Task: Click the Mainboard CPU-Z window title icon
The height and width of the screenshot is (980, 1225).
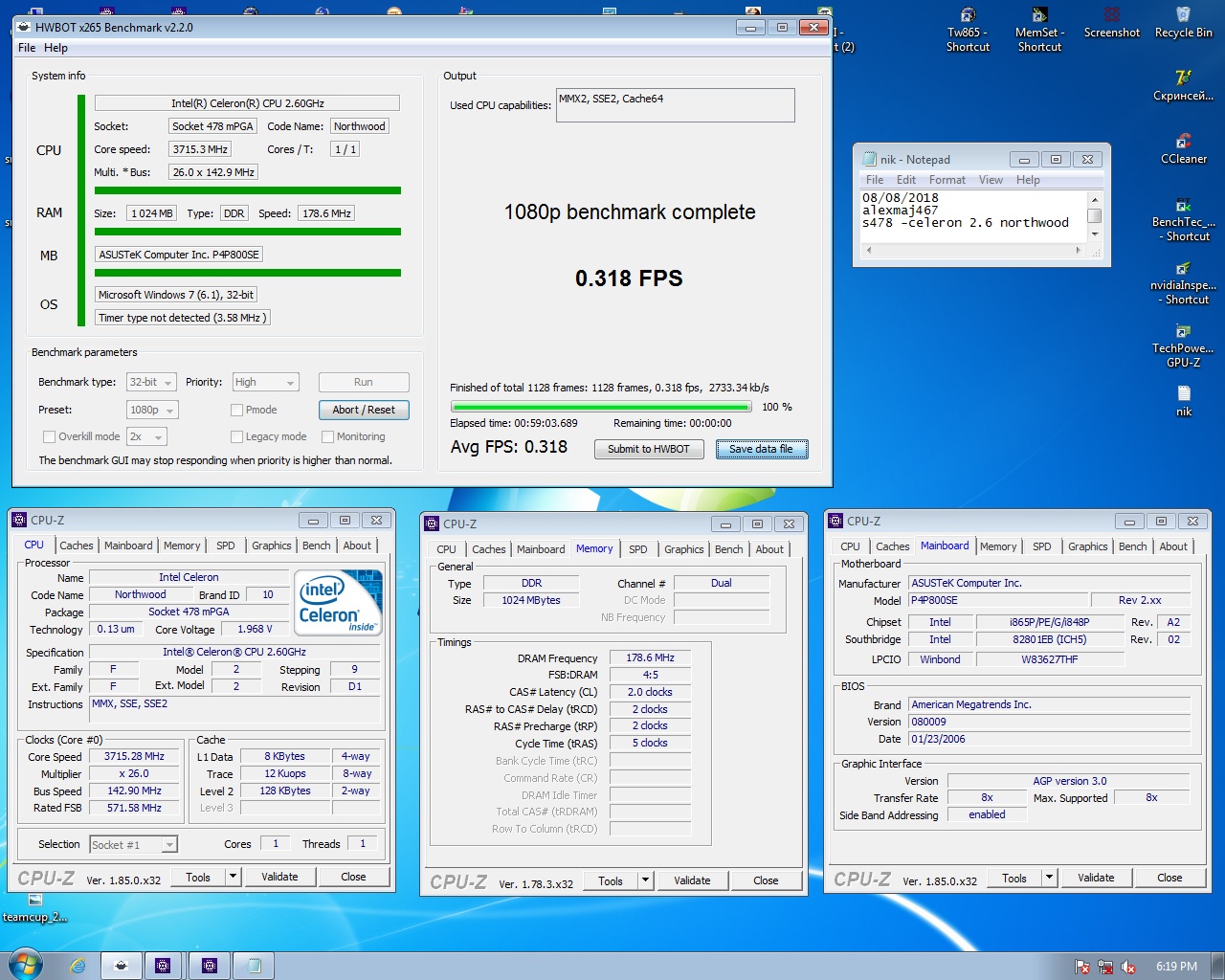Action: [x=835, y=521]
